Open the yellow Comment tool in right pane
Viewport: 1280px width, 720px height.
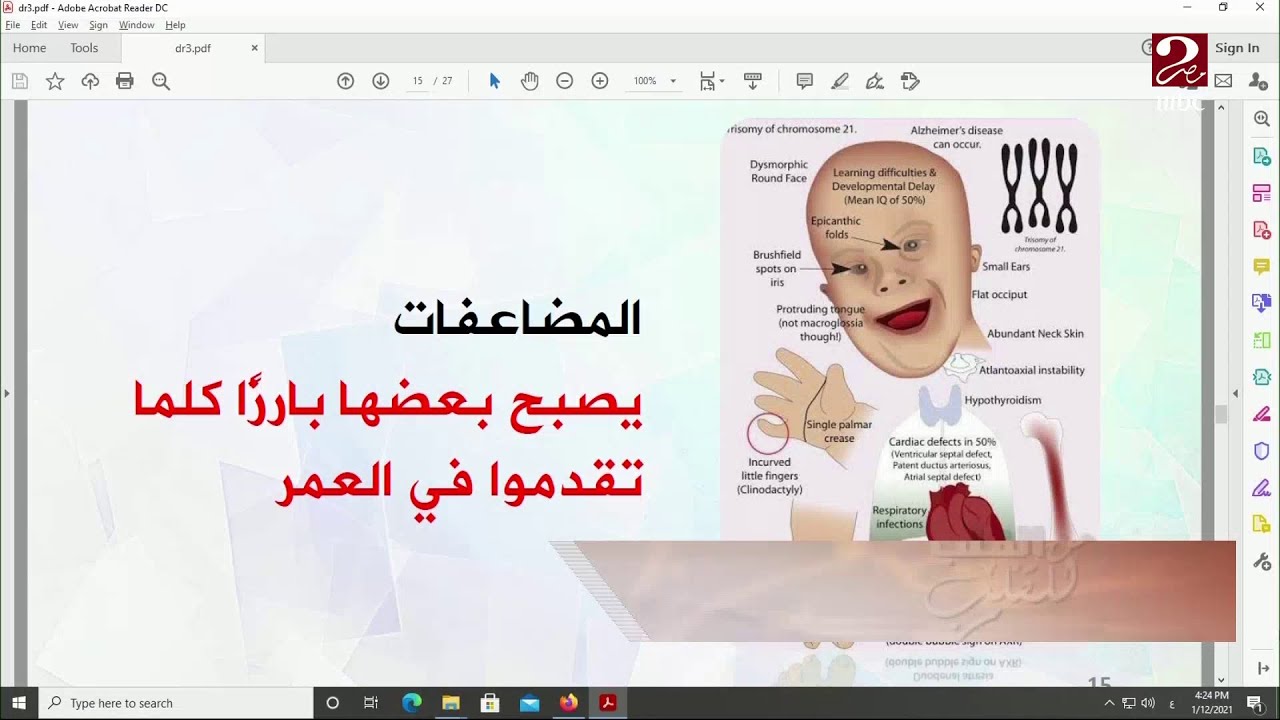click(x=1261, y=266)
